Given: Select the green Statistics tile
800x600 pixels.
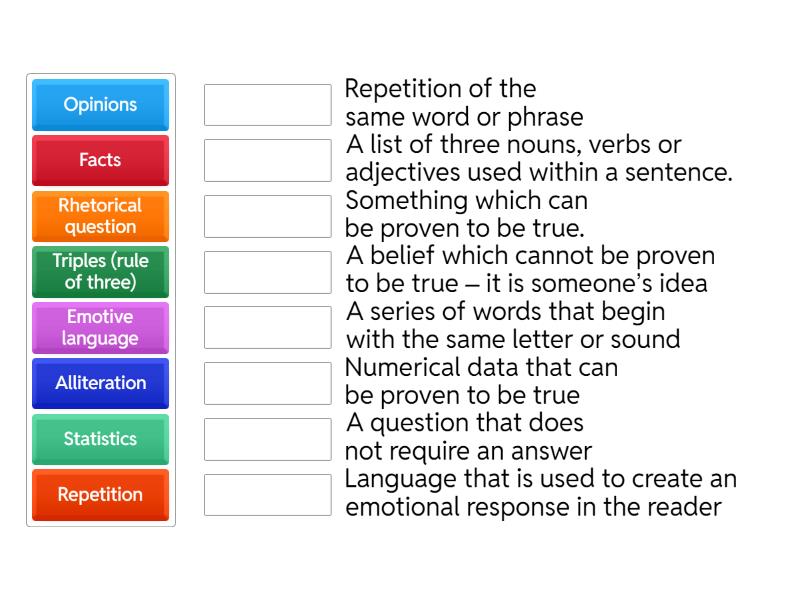Looking at the screenshot, I should coord(100,439).
